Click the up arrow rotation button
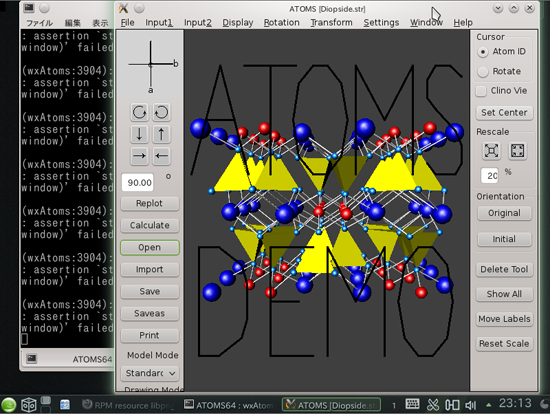 pos(161,134)
